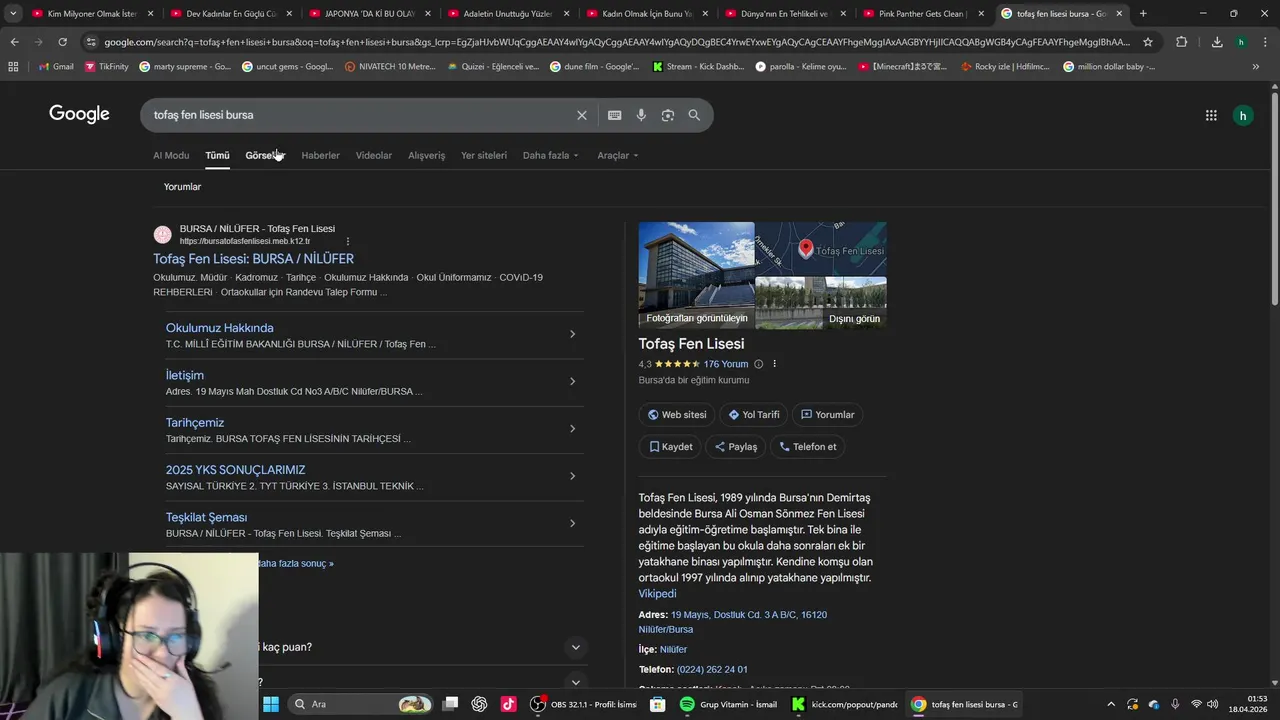The width and height of the screenshot is (1280, 720).
Task: Open the Chrome three-dot menu
Action: coord(1265,42)
